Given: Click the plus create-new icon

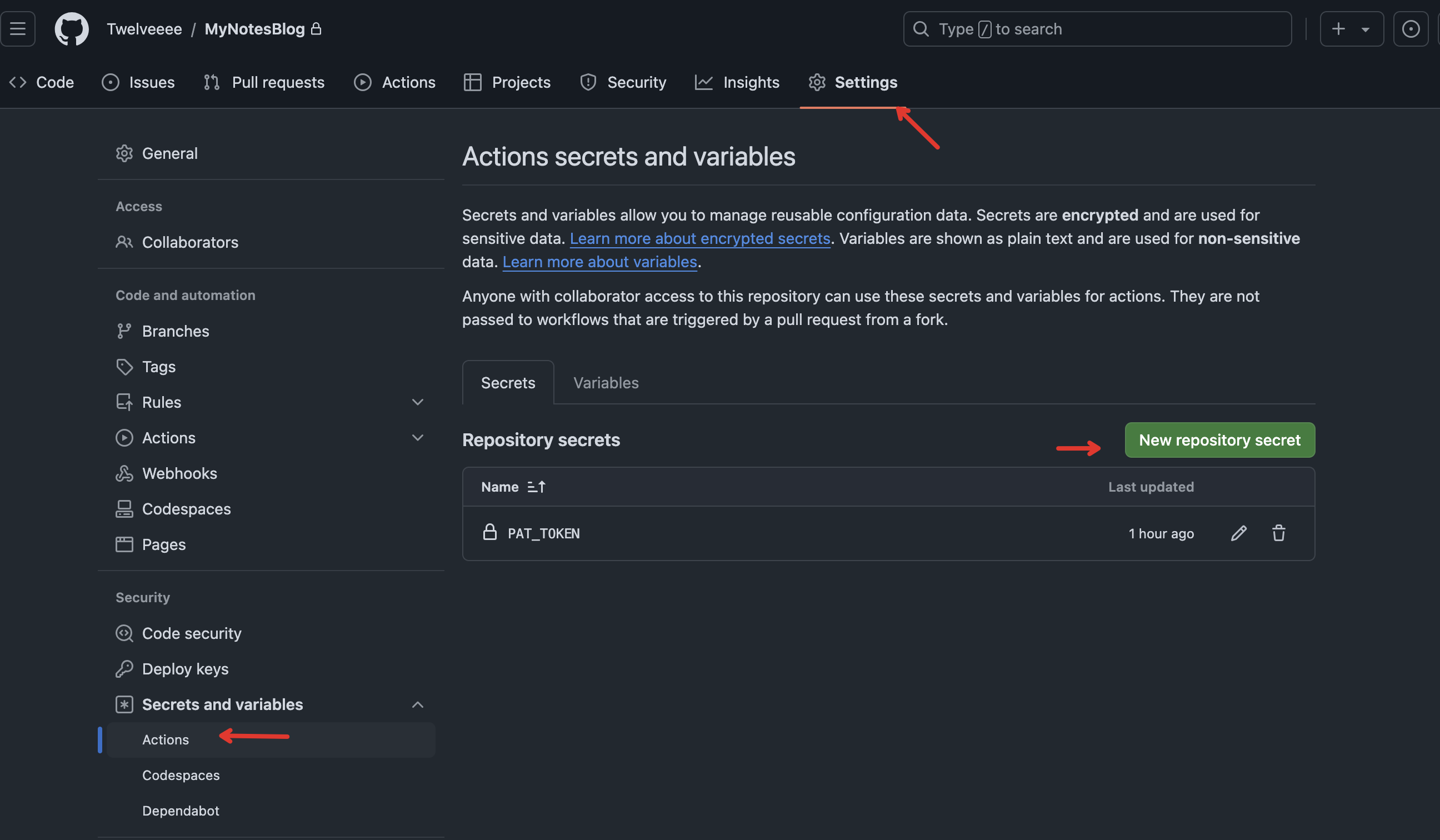Looking at the screenshot, I should 1338,29.
